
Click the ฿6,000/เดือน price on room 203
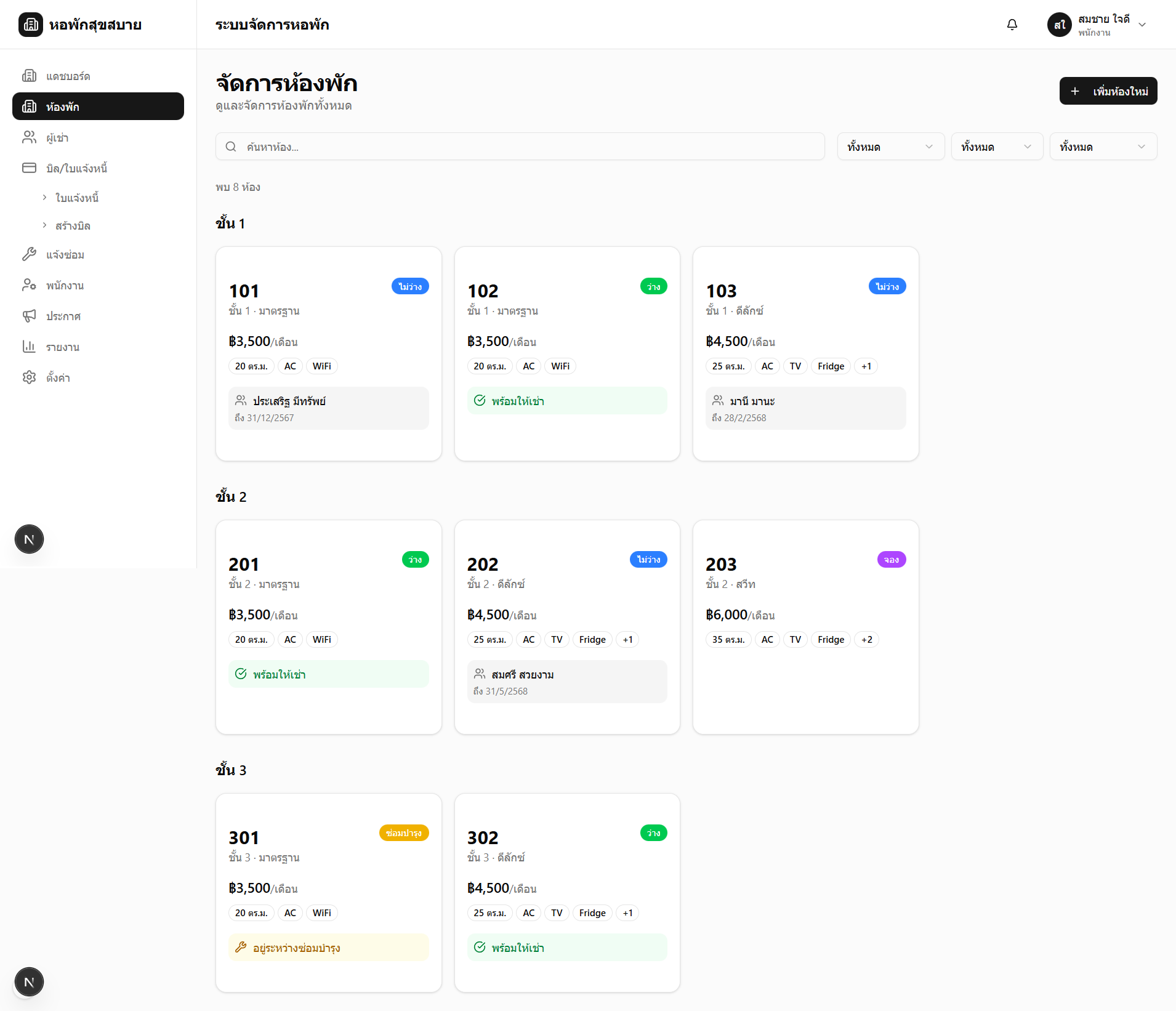pos(740,614)
